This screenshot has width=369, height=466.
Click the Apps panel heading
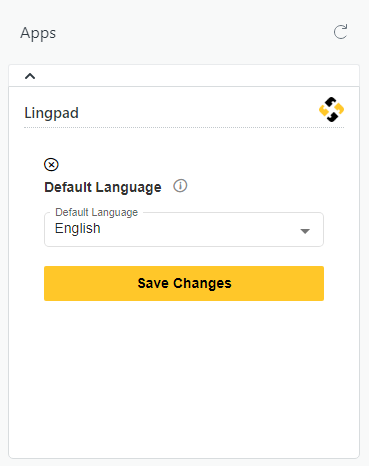38,33
